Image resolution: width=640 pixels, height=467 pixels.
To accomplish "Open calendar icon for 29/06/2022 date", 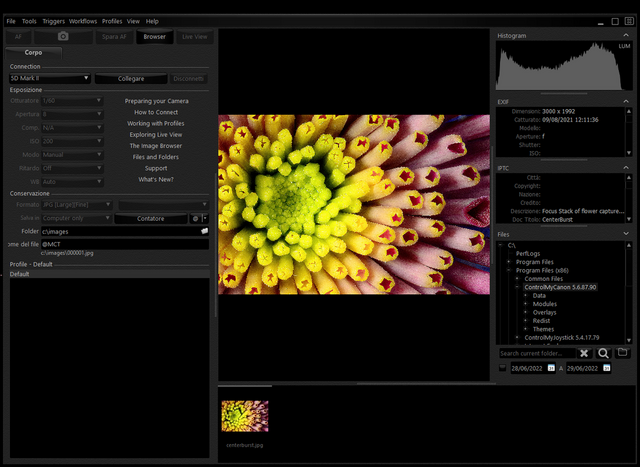I will (x=607, y=368).
